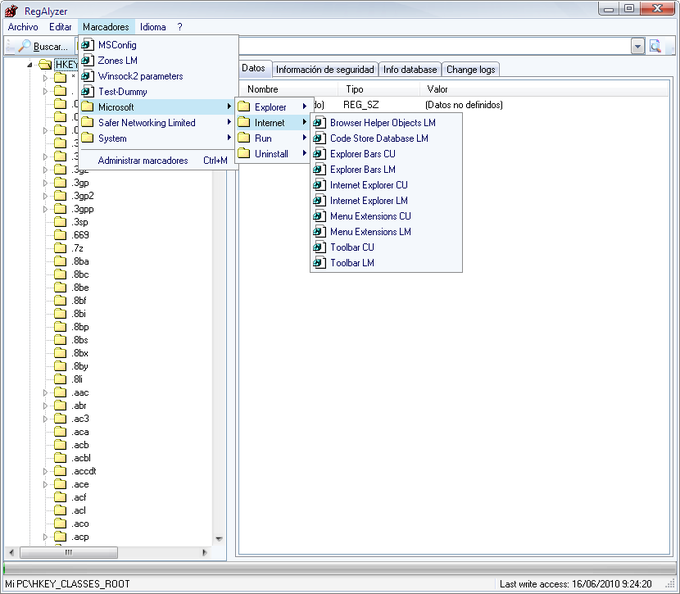Expand the .ace tree node
The image size is (680, 594).
[45, 484]
